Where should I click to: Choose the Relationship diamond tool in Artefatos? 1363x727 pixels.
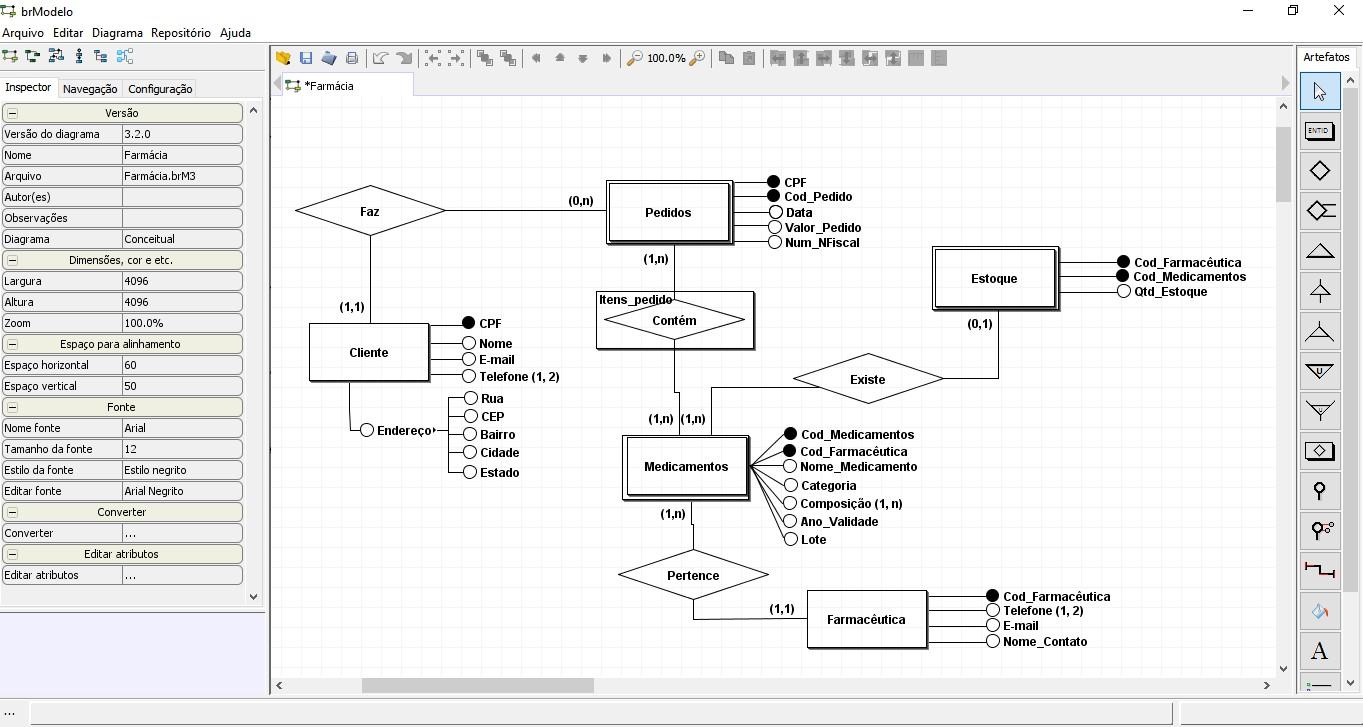point(1319,171)
